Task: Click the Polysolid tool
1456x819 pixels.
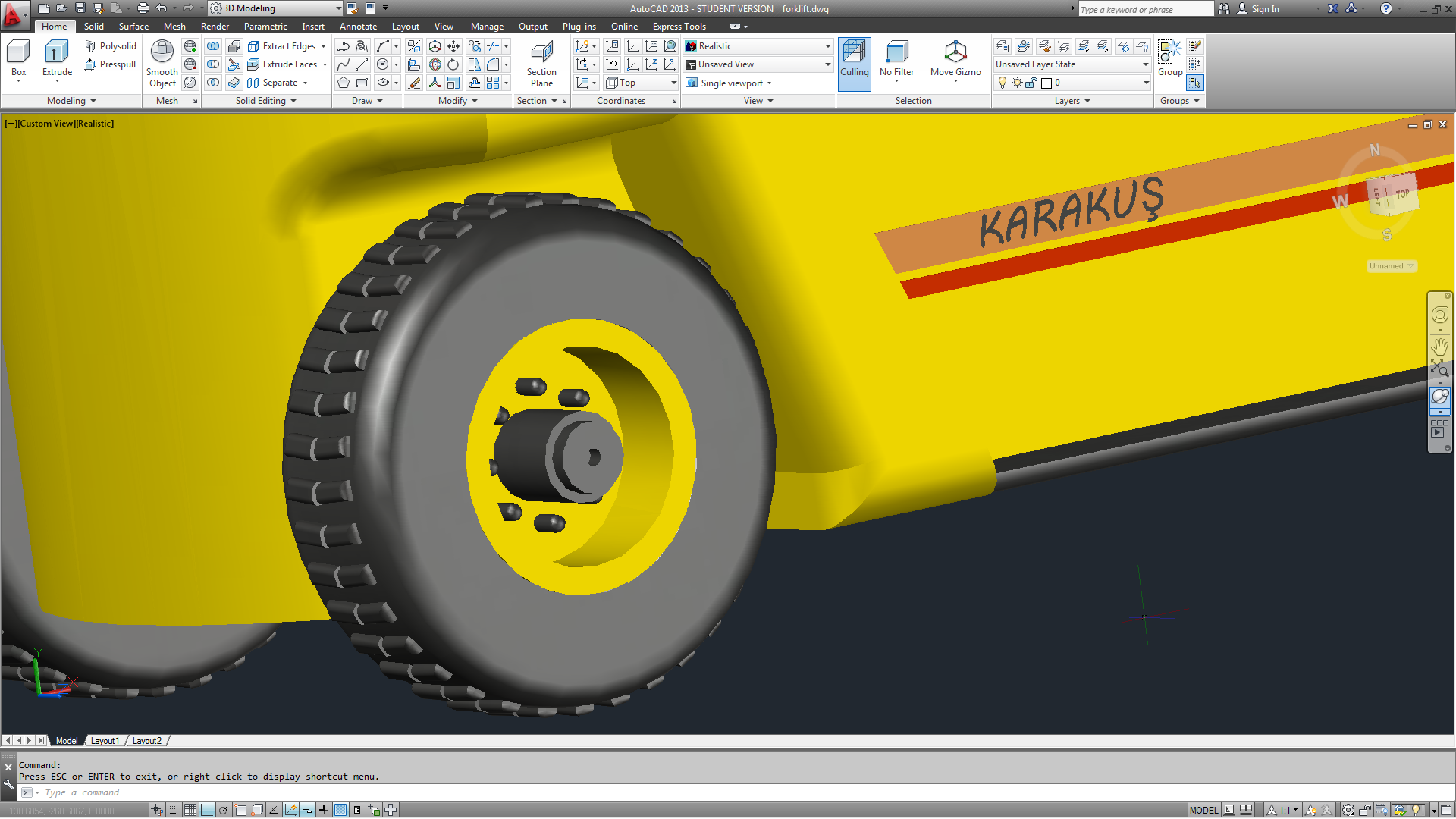Action: coord(111,46)
